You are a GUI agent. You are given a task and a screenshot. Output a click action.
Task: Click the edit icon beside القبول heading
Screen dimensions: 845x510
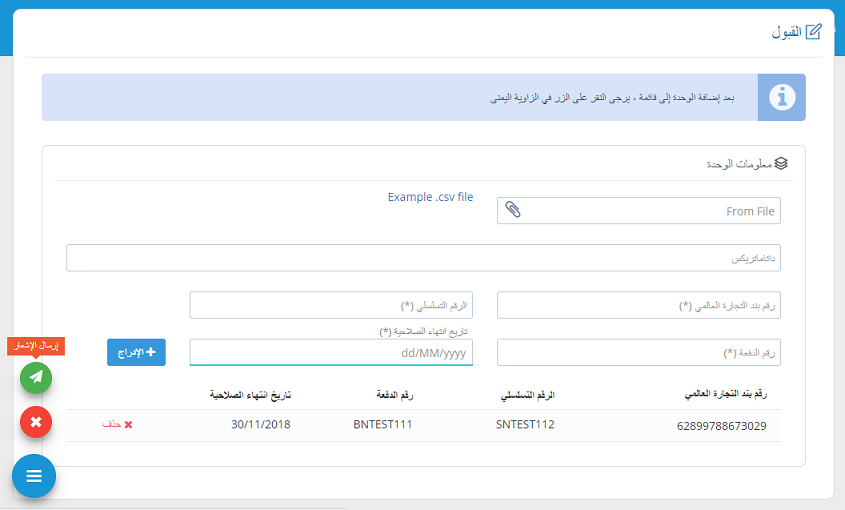click(813, 32)
